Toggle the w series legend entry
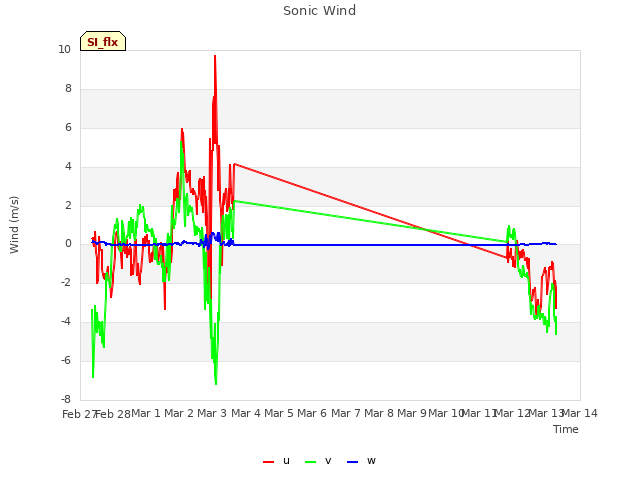The height and width of the screenshot is (480, 640). (361, 461)
